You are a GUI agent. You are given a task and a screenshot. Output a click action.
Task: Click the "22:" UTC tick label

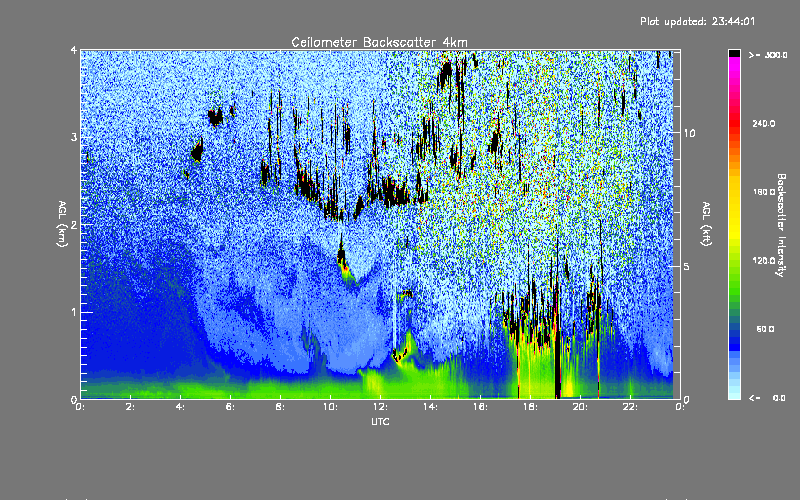click(x=630, y=407)
